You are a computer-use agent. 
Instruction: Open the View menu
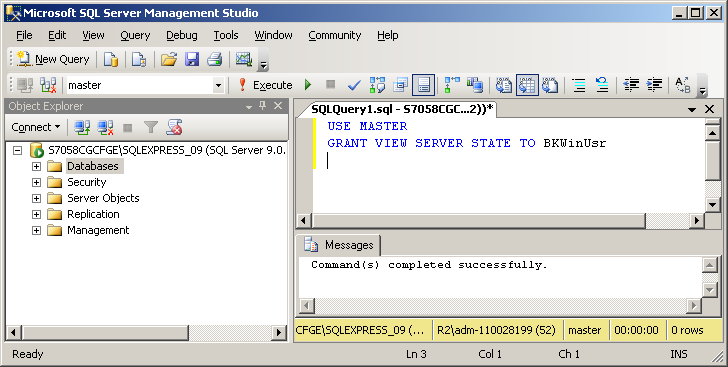[93, 35]
